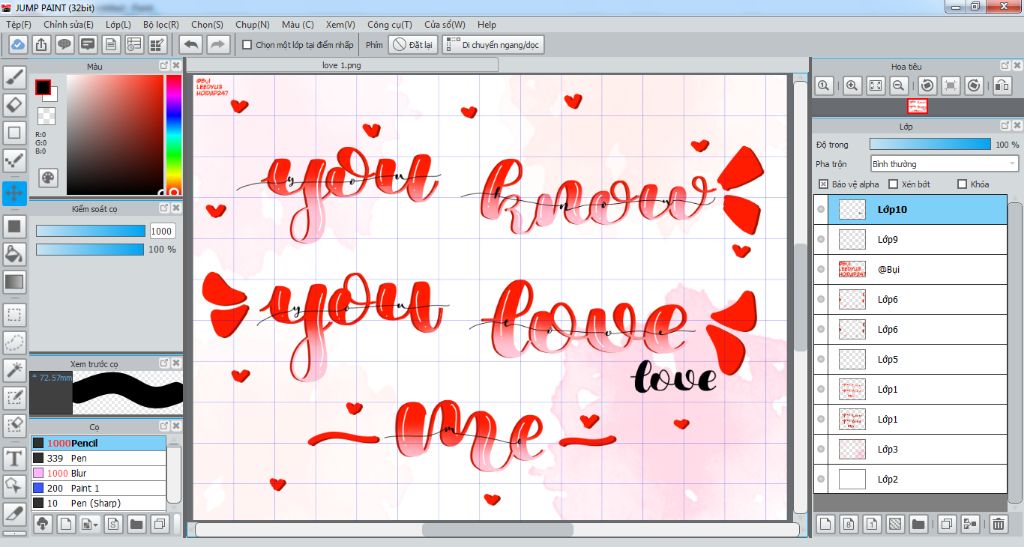This screenshot has height=547, width=1024.
Task: Click the Redo arrow in toolbar
Action: point(218,44)
